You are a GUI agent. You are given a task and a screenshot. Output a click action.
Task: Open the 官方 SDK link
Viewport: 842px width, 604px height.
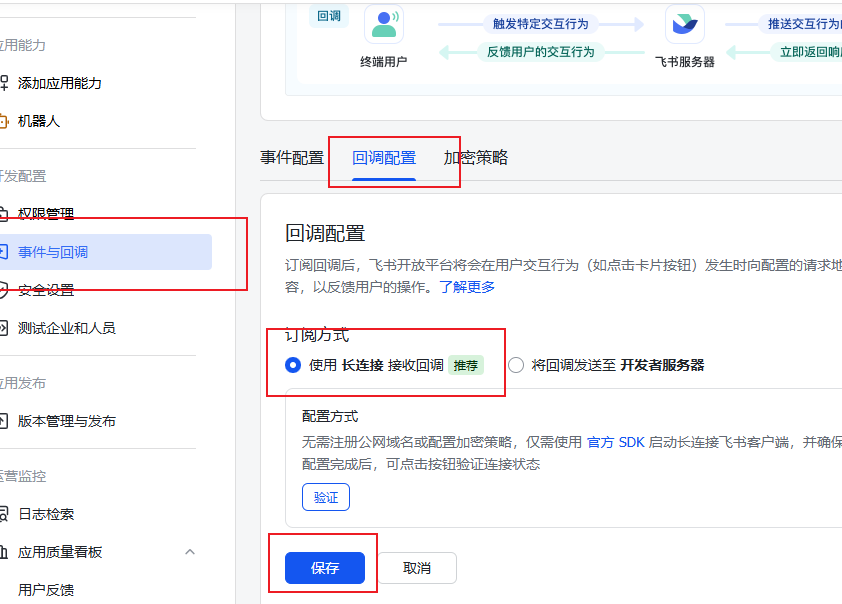coord(615,442)
